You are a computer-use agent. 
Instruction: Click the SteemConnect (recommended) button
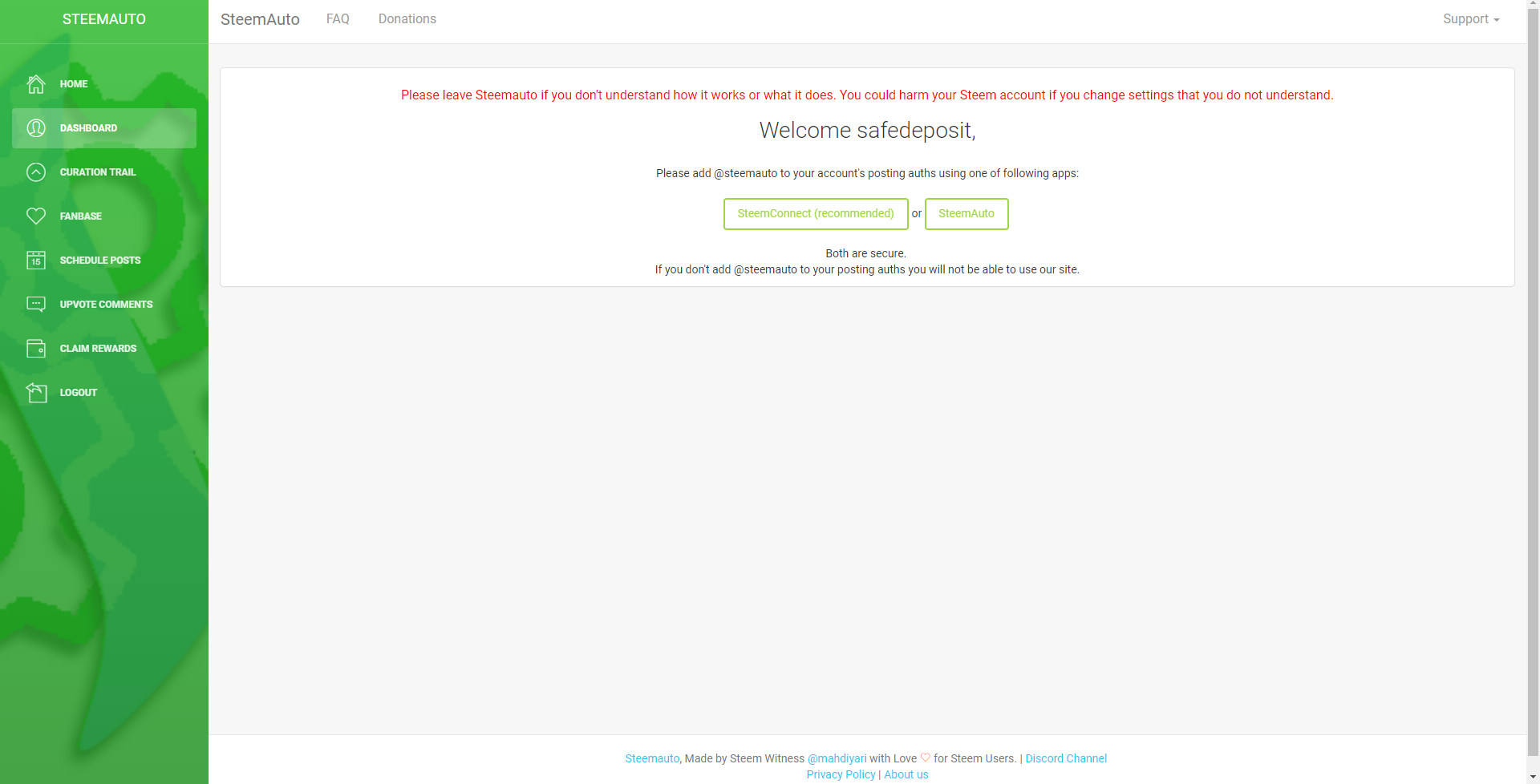[816, 214]
